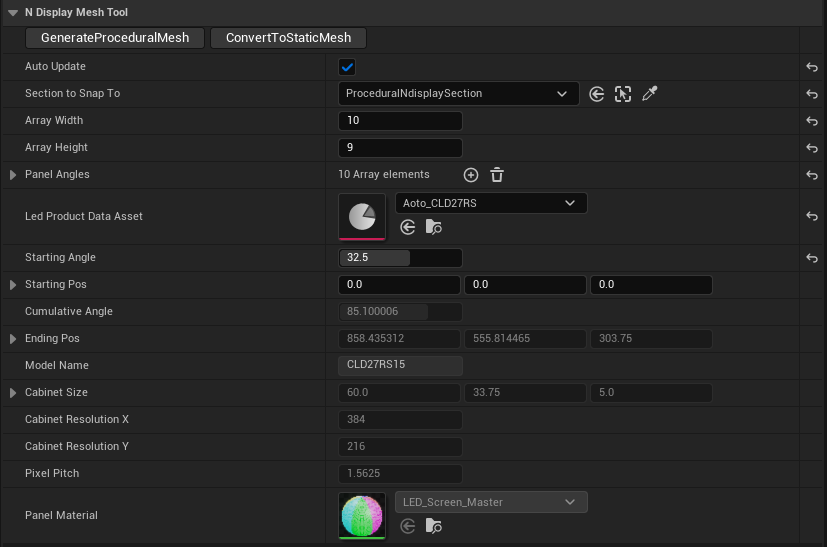Open the Section to Snap To dropdown
This screenshot has width=827, height=547.
tap(458, 94)
